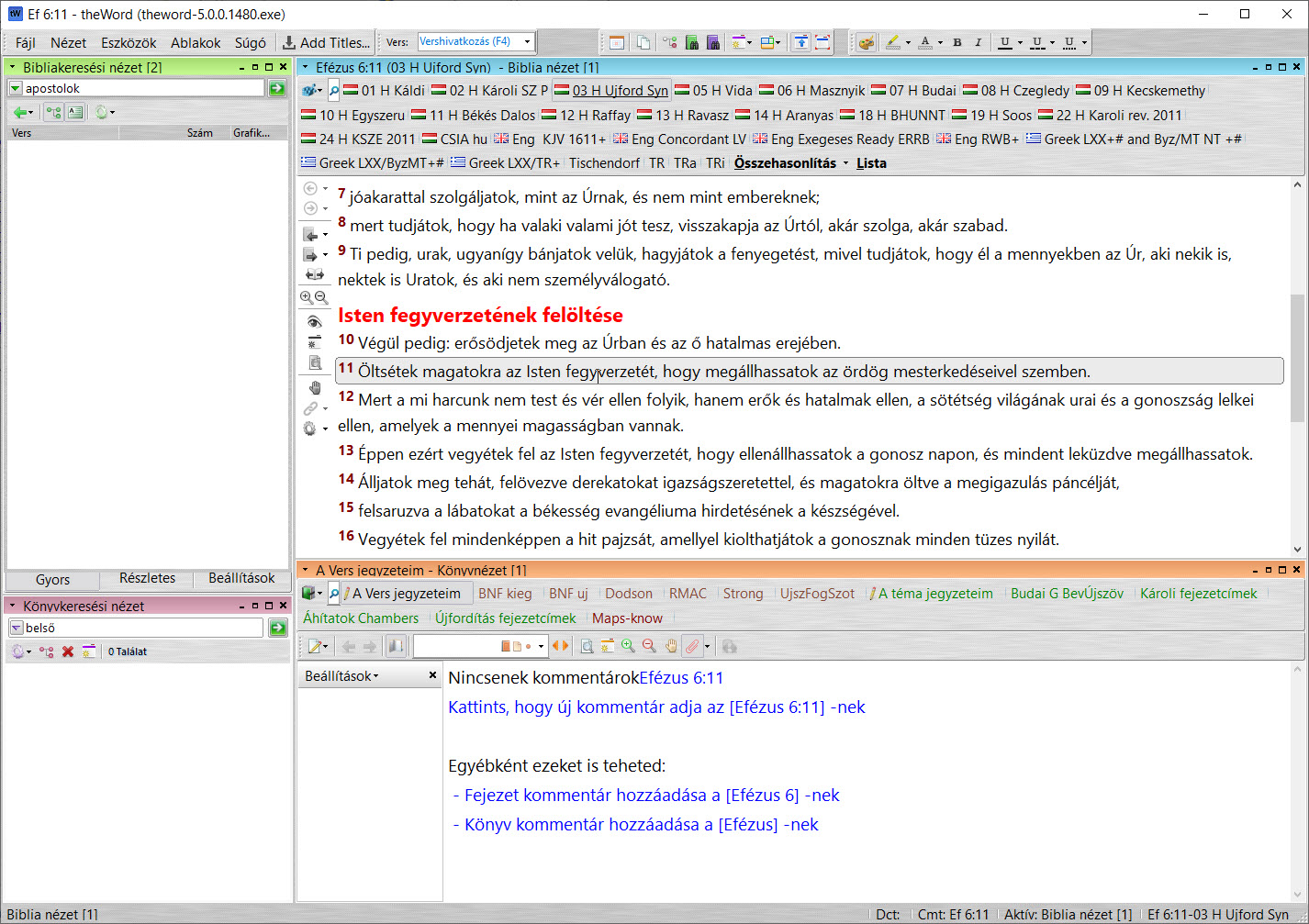Open highlighter color dropdown arrow
This screenshot has width=1309, height=924.
pyautogui.click(x=908, y=42)
